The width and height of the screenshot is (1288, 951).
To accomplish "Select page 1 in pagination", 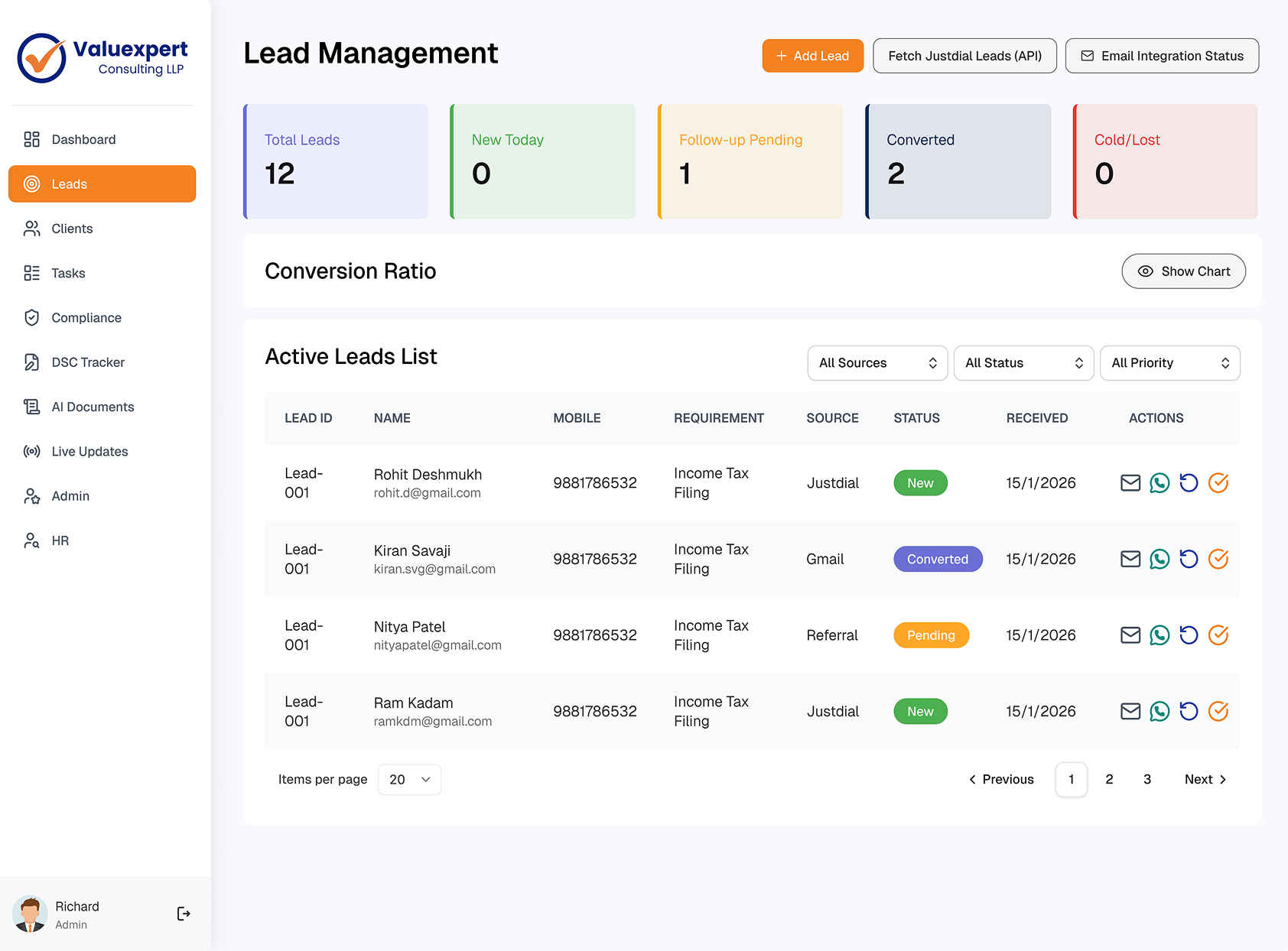I will coord(1071,780).
